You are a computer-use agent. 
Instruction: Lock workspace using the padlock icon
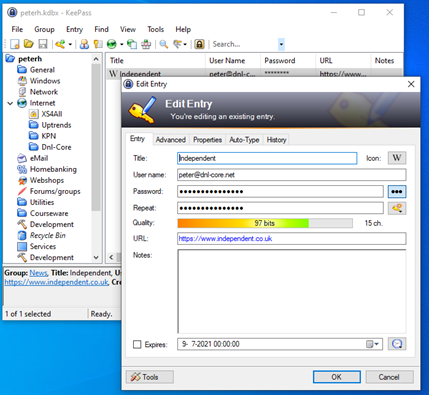(199, 44)
